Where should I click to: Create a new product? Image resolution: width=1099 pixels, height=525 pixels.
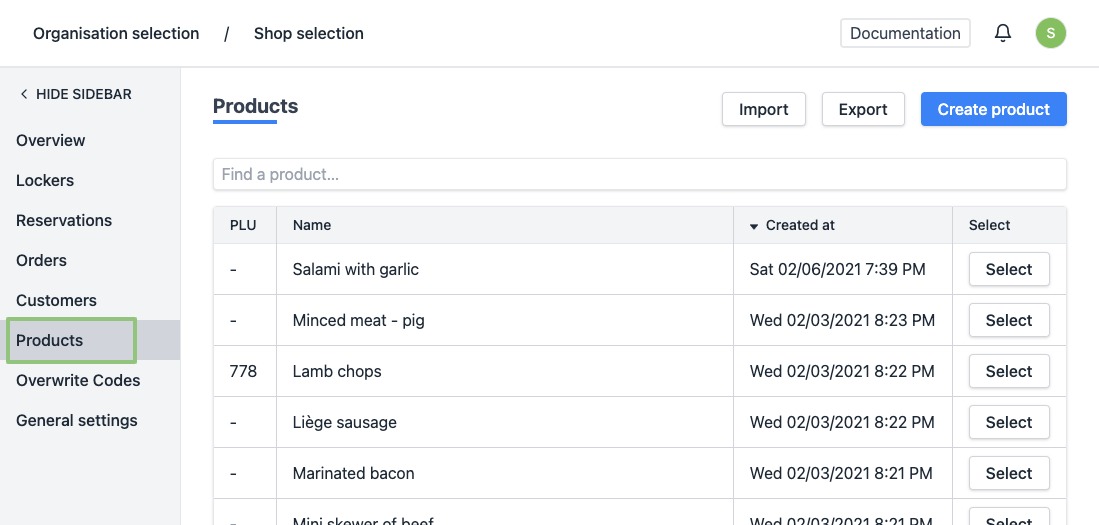click(x=993, y=109)
